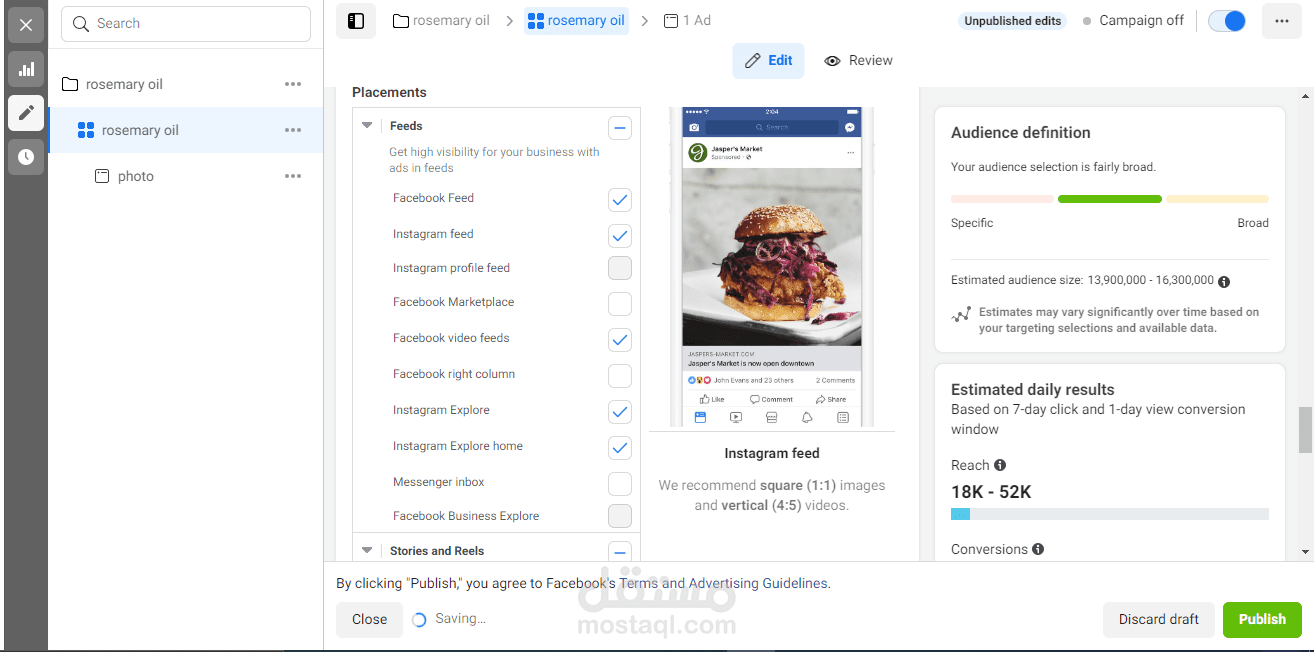Open options for rosemary oil campaign row

tap(293, 84)
